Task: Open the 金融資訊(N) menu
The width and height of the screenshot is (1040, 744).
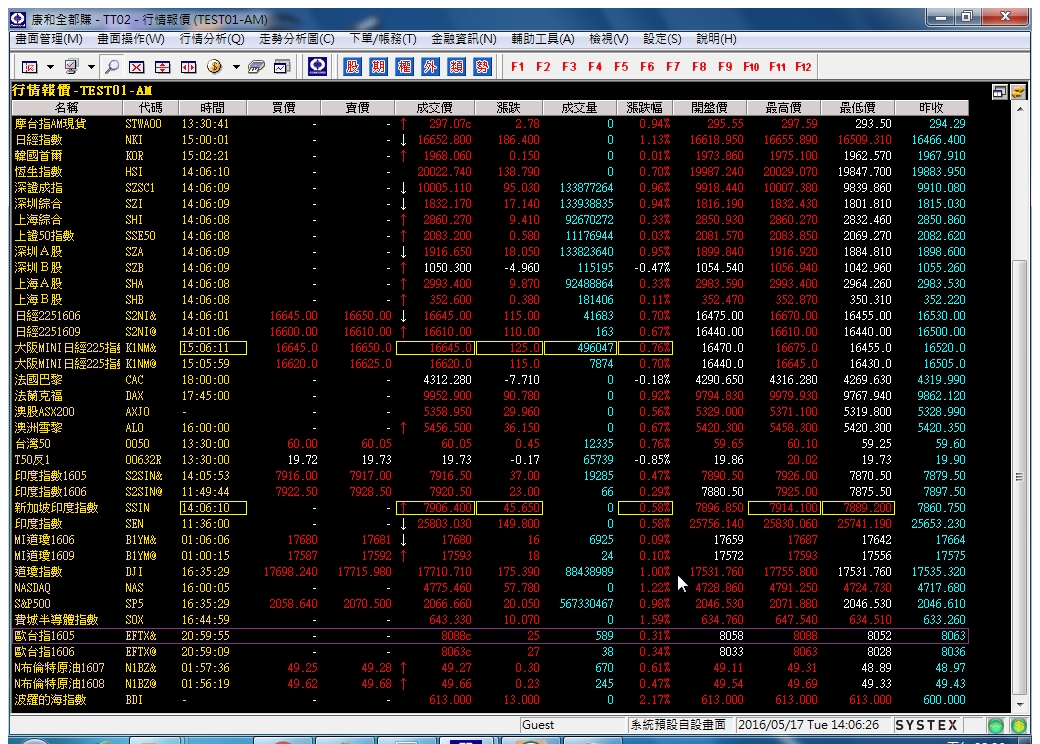Action: pos(464,39)
